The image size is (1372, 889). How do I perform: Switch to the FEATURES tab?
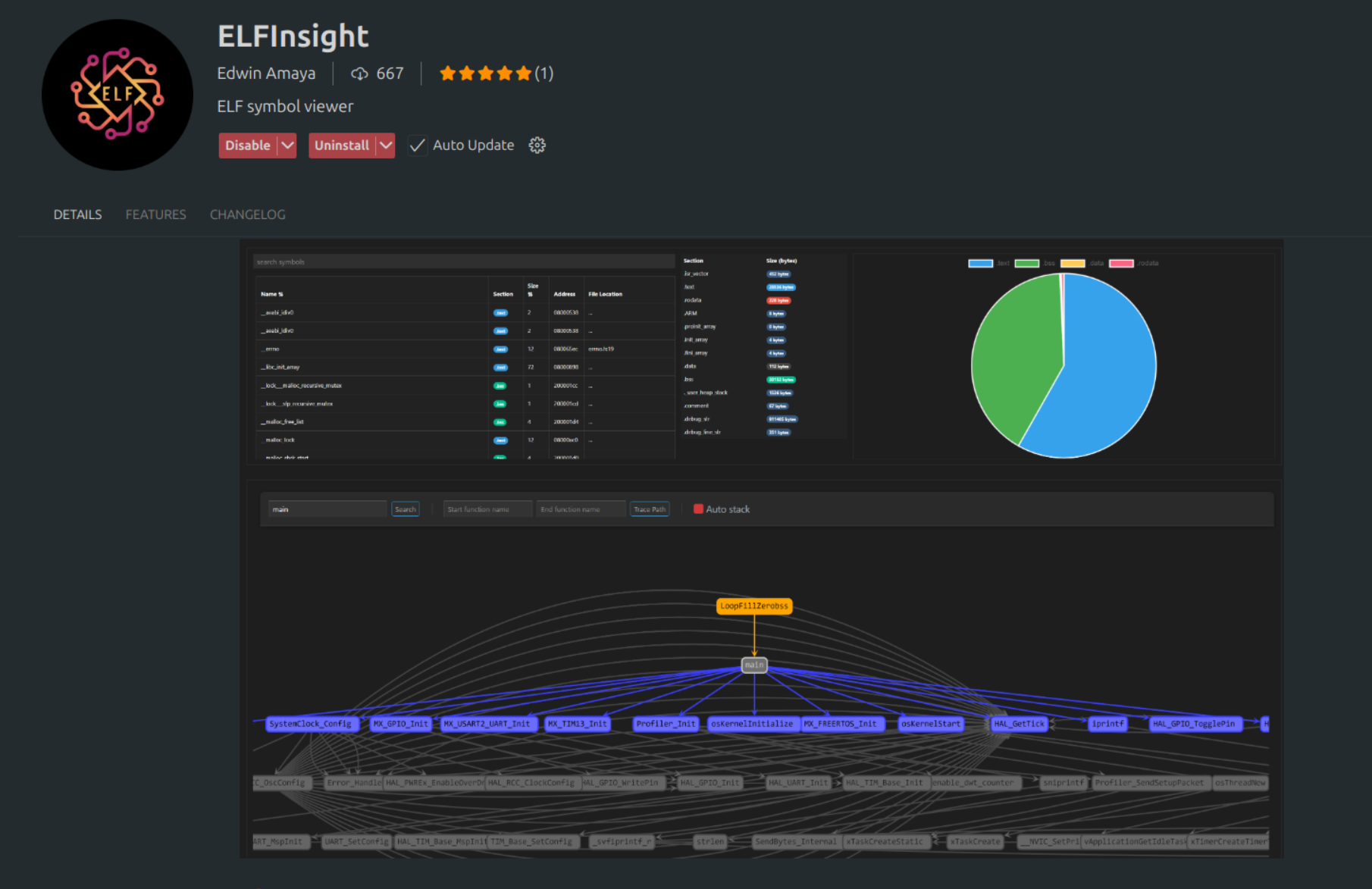[155, 214]
